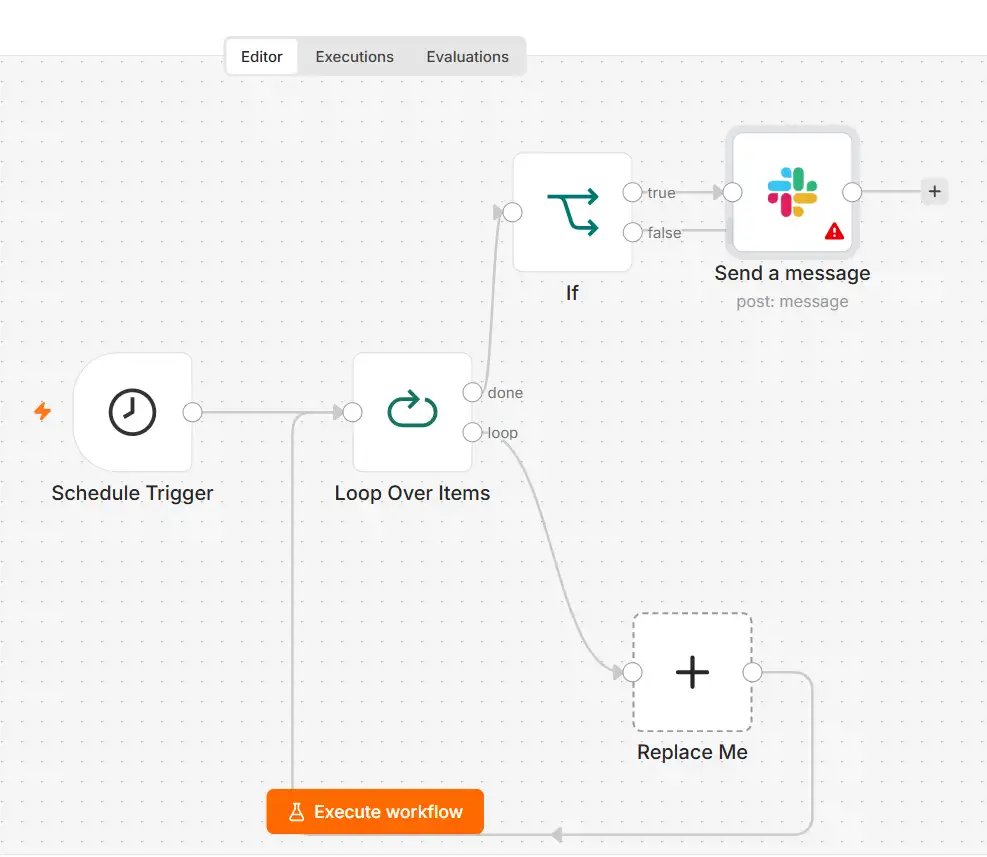Click the false branch label
The width and height of the screenshot is (987, 857).
click(x=664, y=233)
